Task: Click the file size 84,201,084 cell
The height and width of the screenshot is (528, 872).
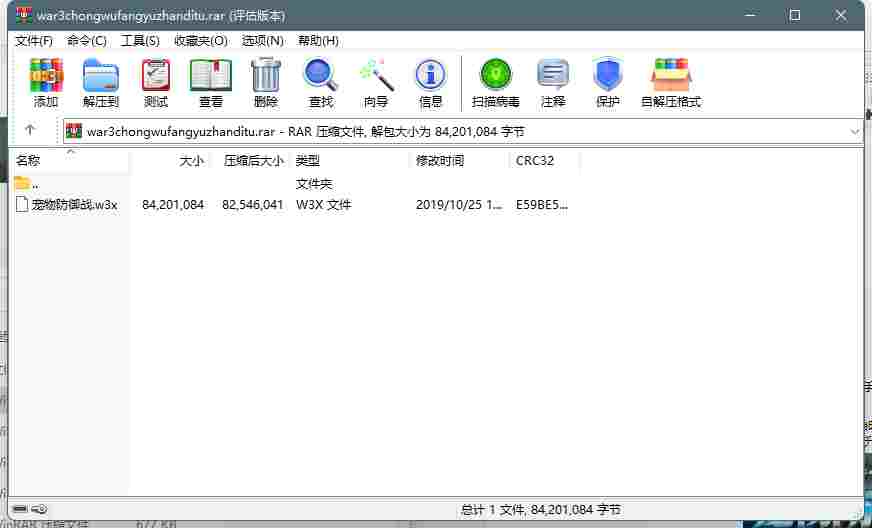Action: pyautogui.click(x=173, y=205)
